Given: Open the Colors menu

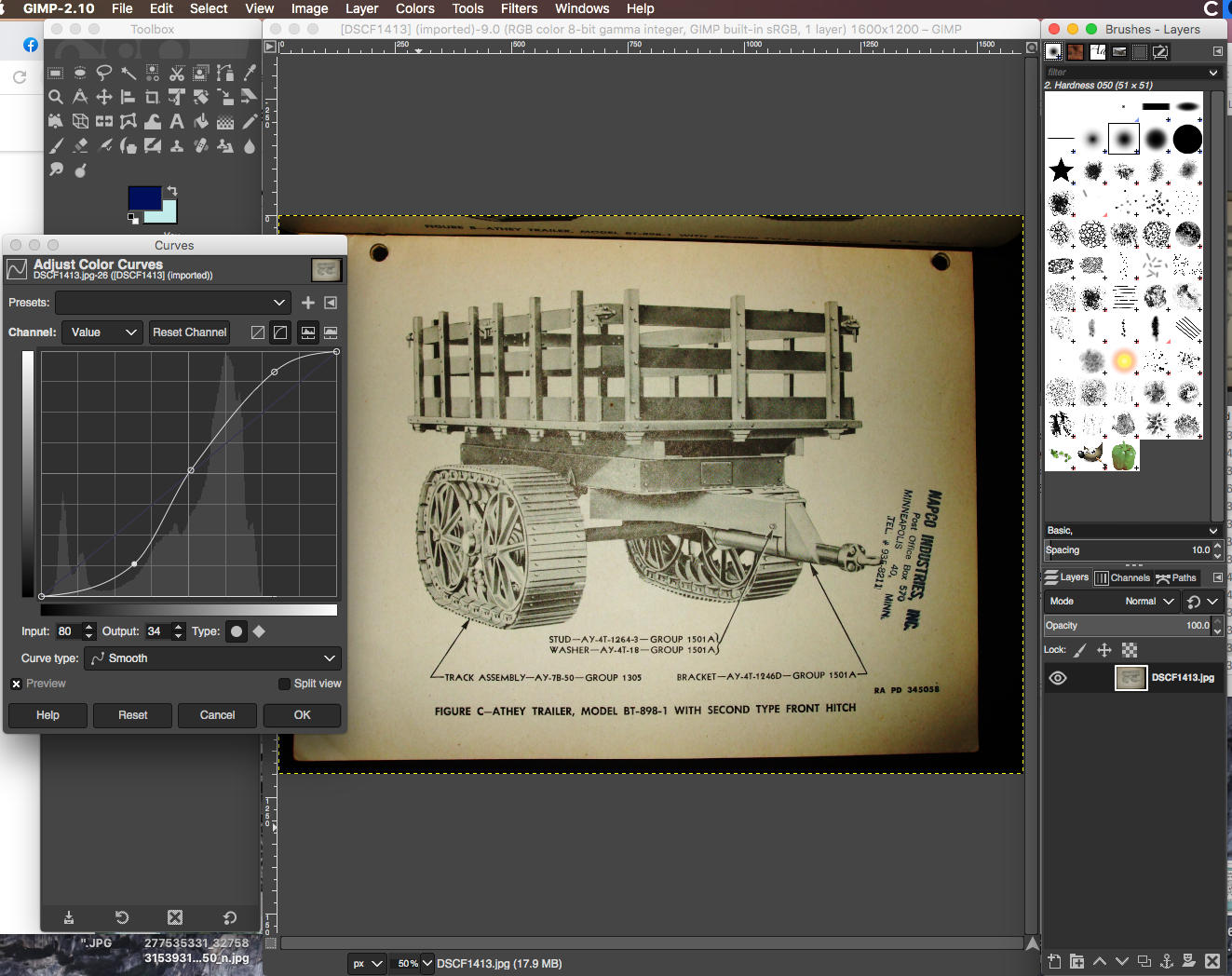Looking at the screenshot, I should 414,8.
